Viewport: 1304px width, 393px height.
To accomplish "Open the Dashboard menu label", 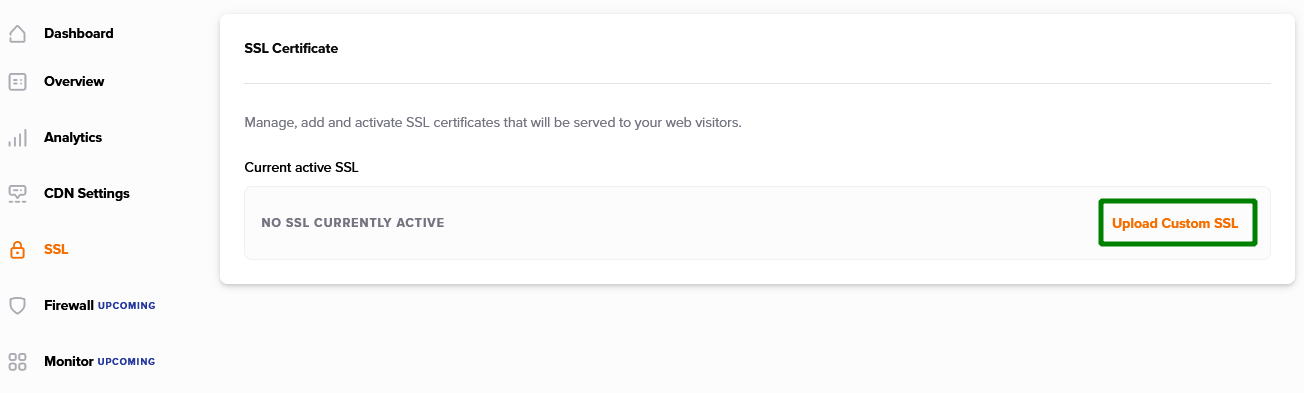I will point(79,33).
